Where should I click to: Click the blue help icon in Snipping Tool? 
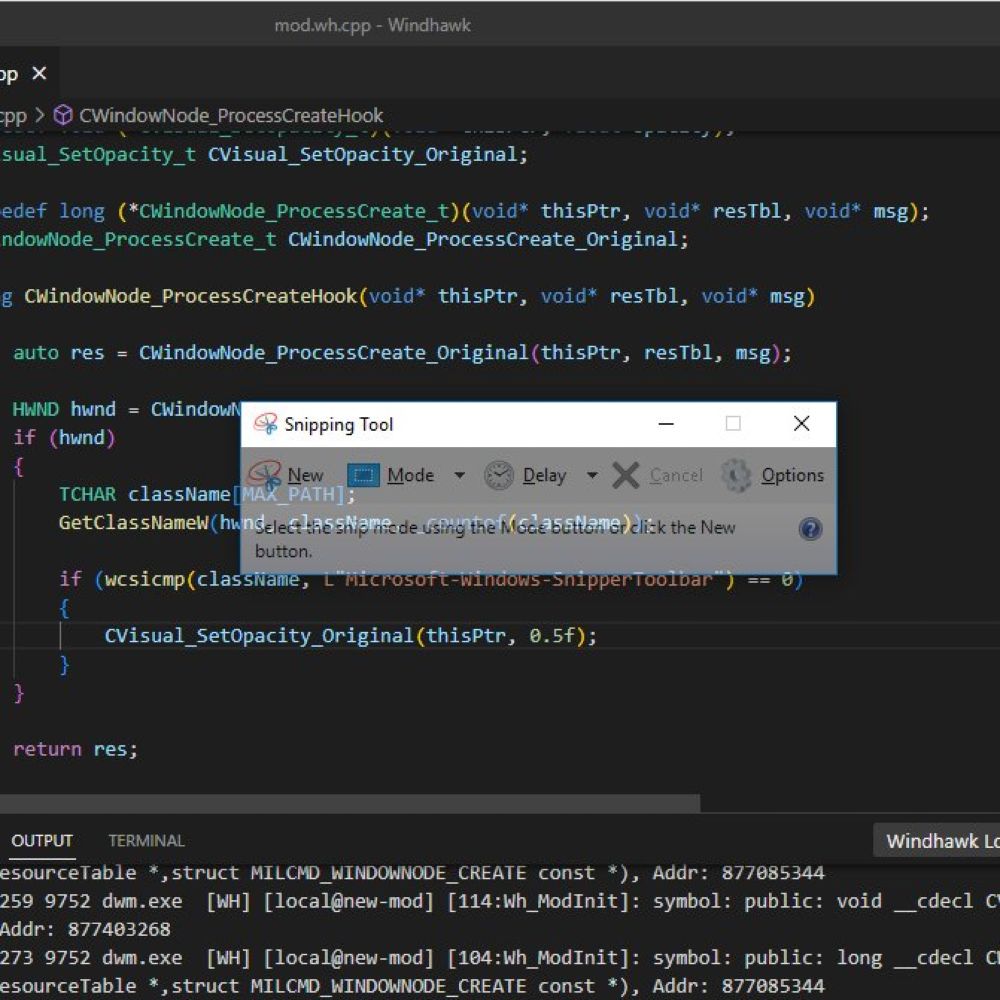[x=810, y=529]
